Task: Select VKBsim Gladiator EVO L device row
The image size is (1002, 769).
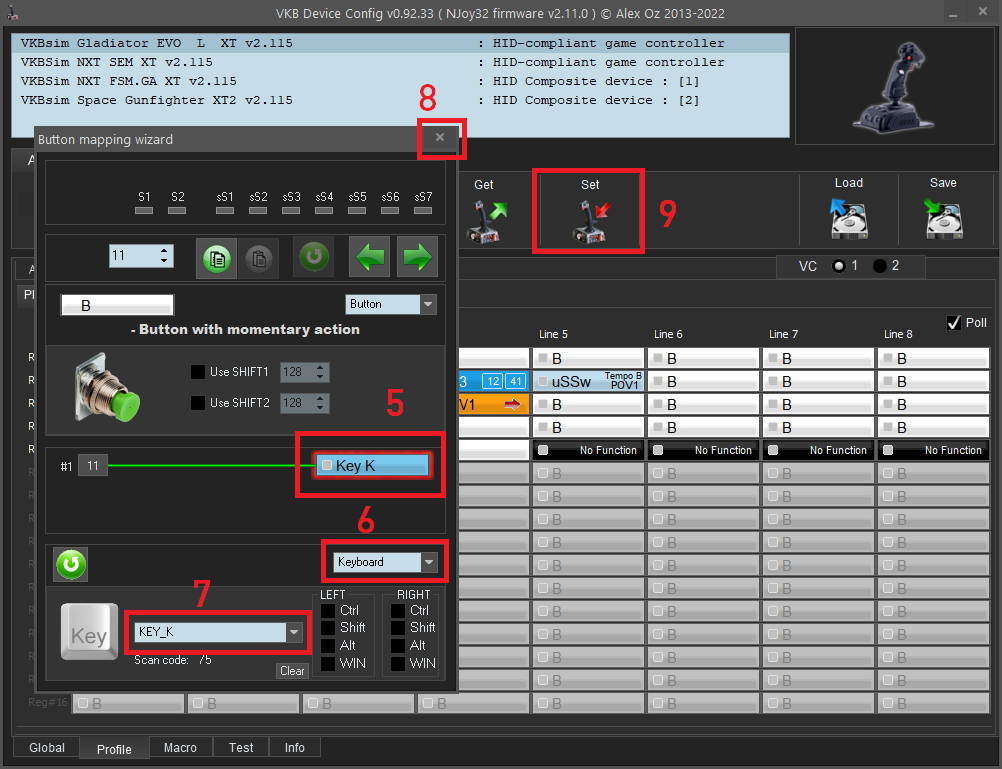Action: click(401, 43)
